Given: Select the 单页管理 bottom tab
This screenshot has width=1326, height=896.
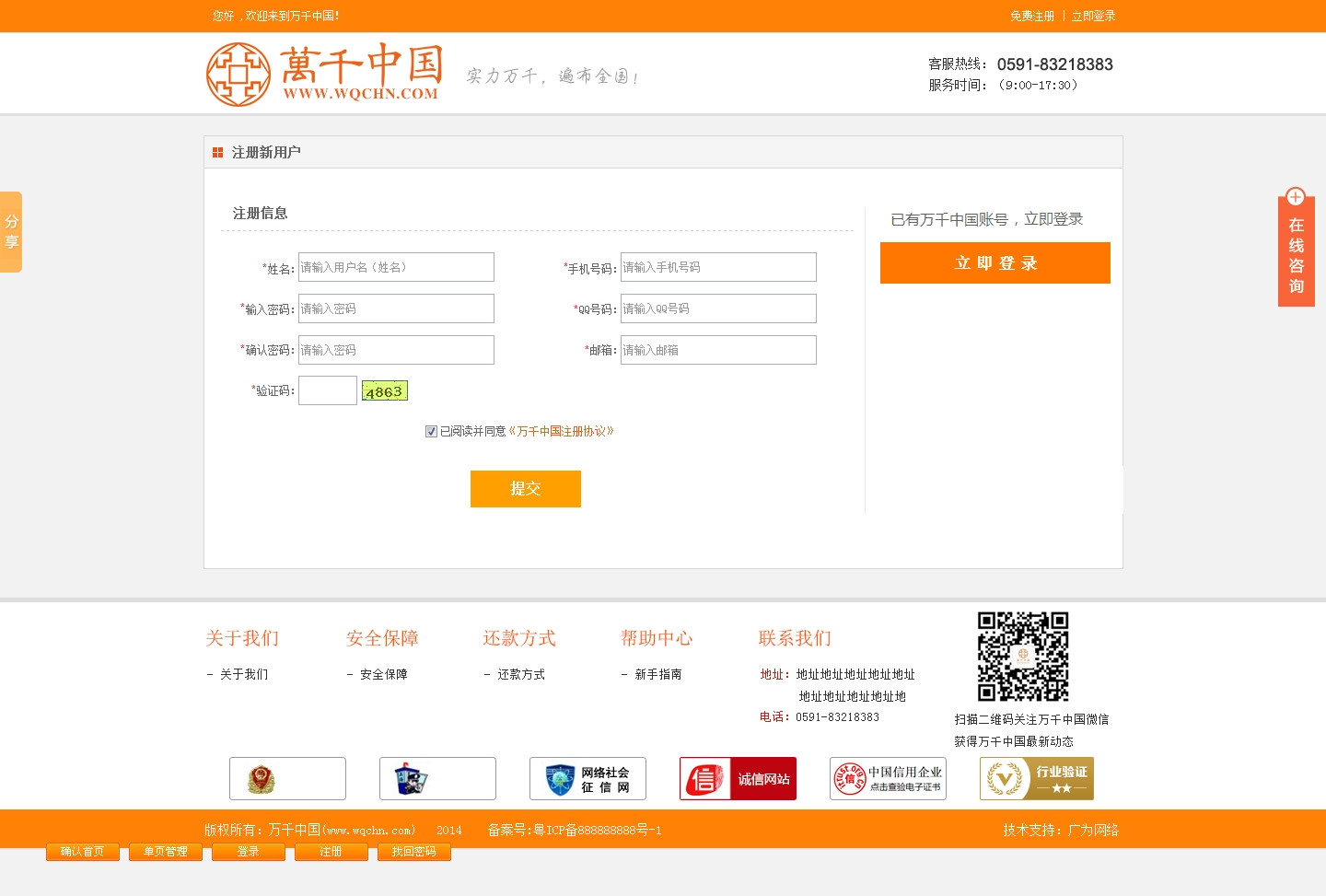Looking at the screenshot, I should (x=166, y=852).
